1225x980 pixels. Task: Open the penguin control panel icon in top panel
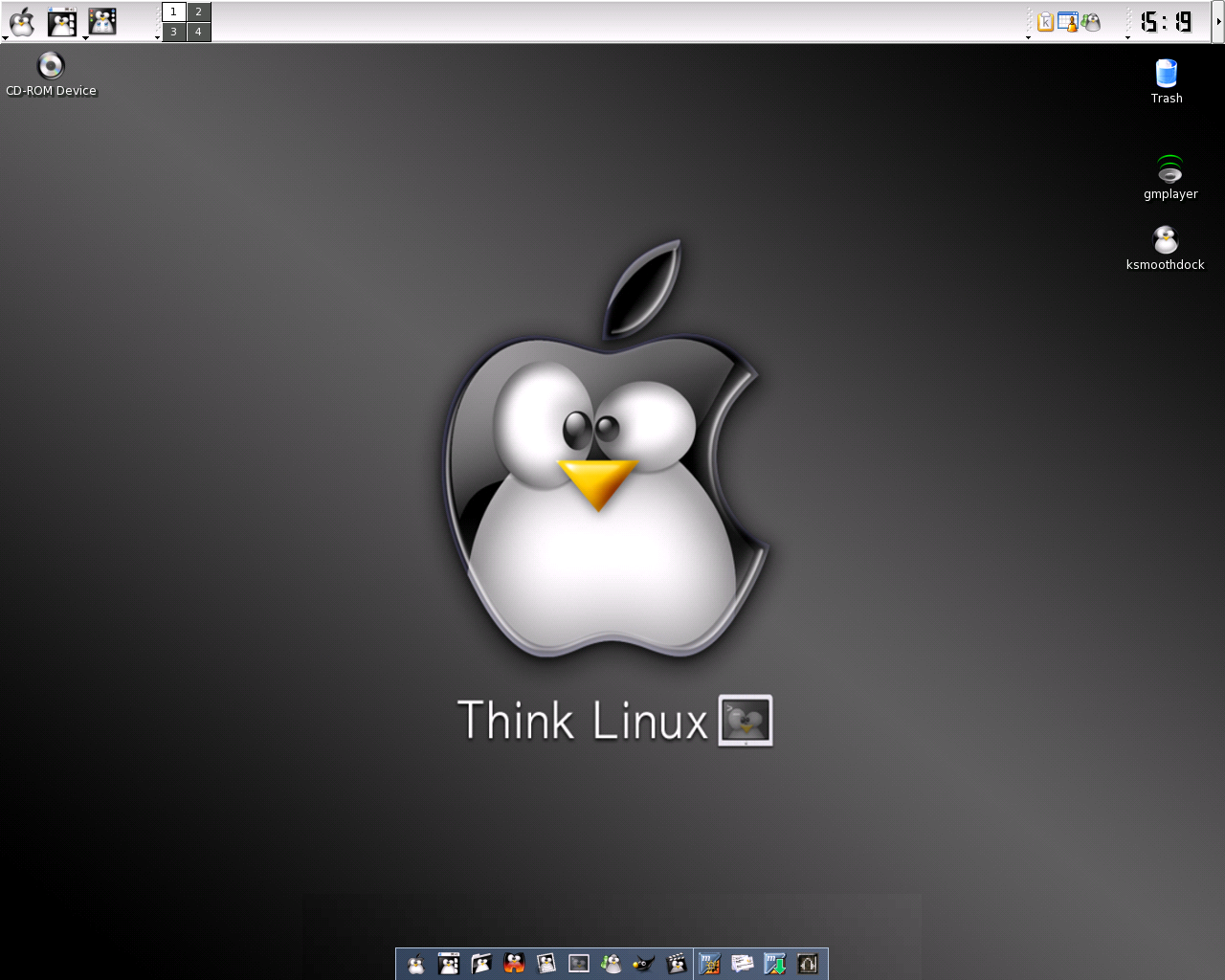tap(102, 21)
